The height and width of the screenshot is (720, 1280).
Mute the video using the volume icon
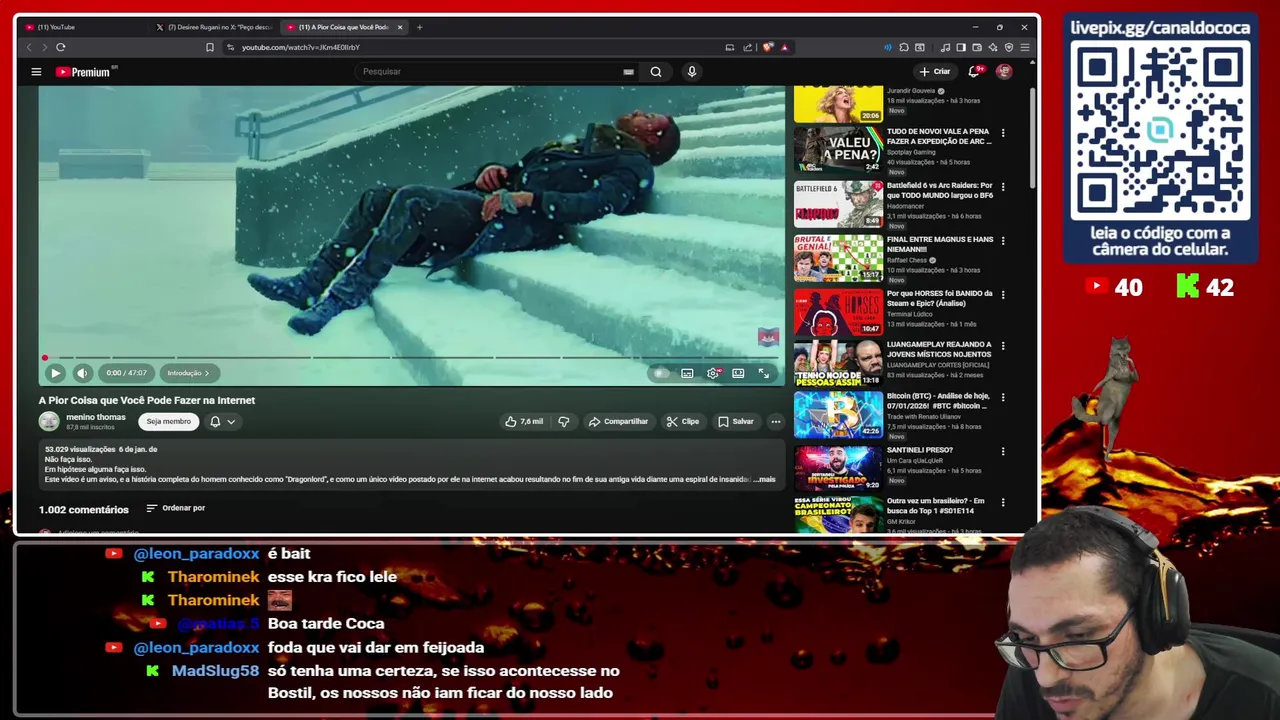click(82, 373)
